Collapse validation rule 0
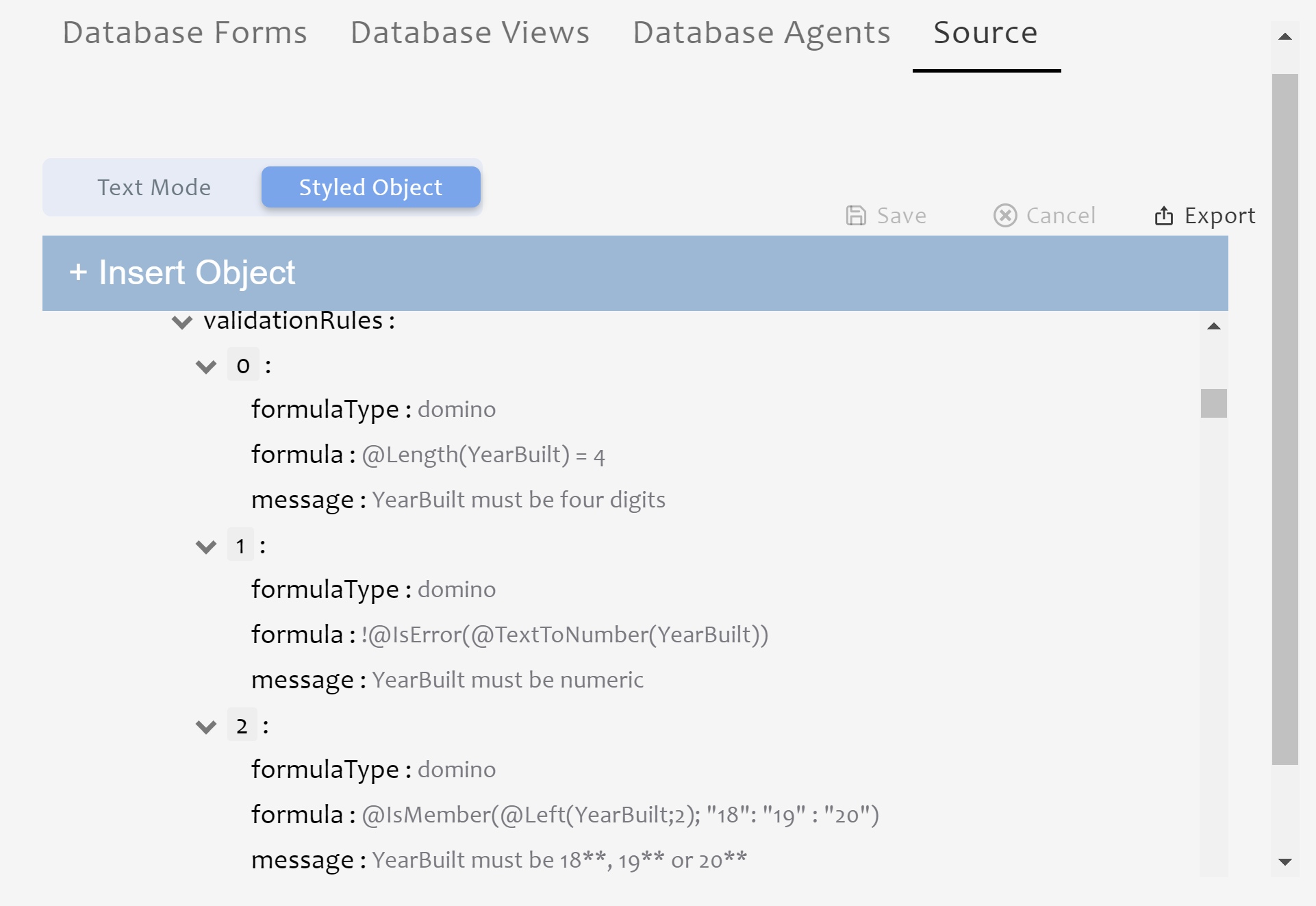1316x906 pixels. pyautogui.click(x=205, y=367)
